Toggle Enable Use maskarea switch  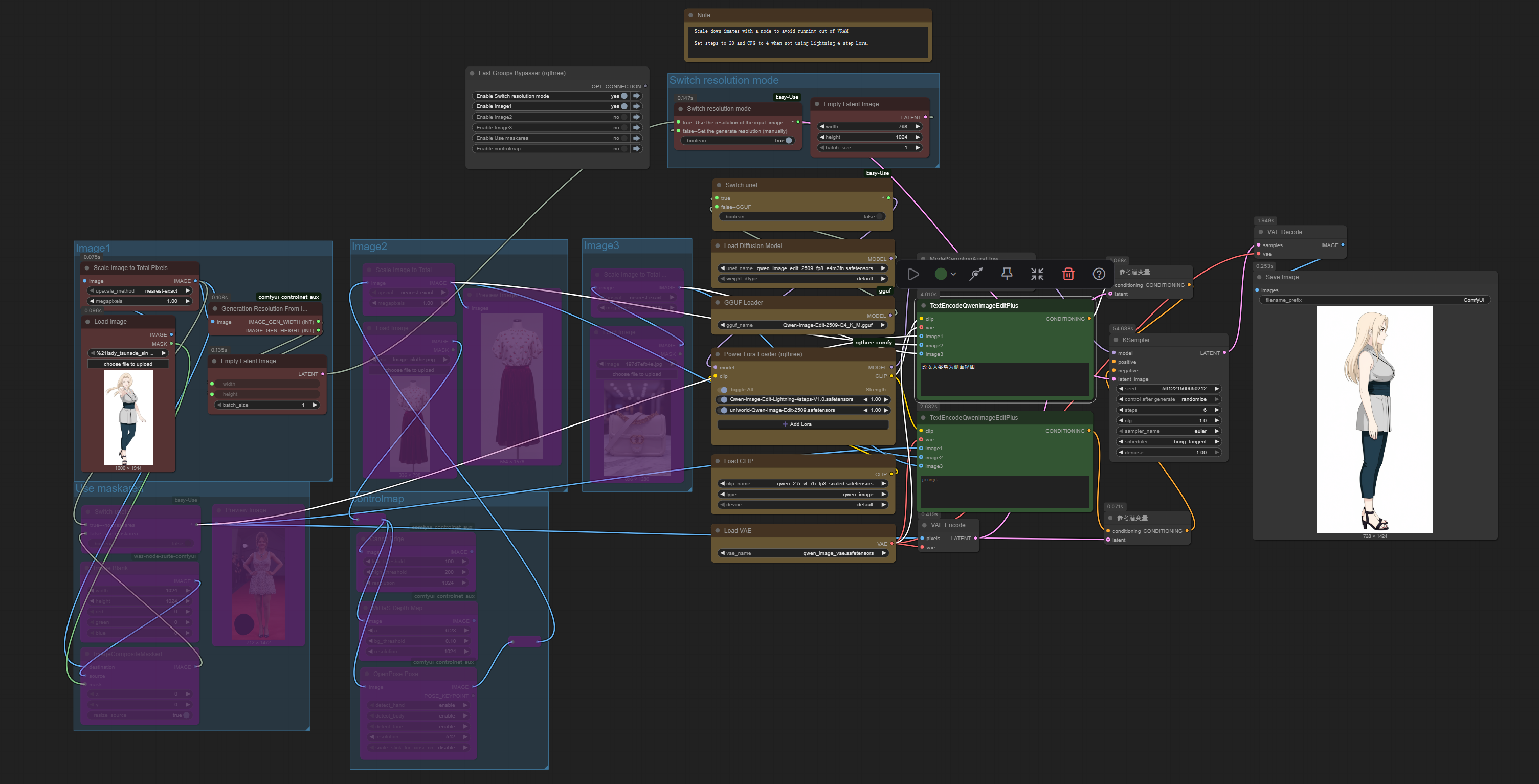point(623,138)
